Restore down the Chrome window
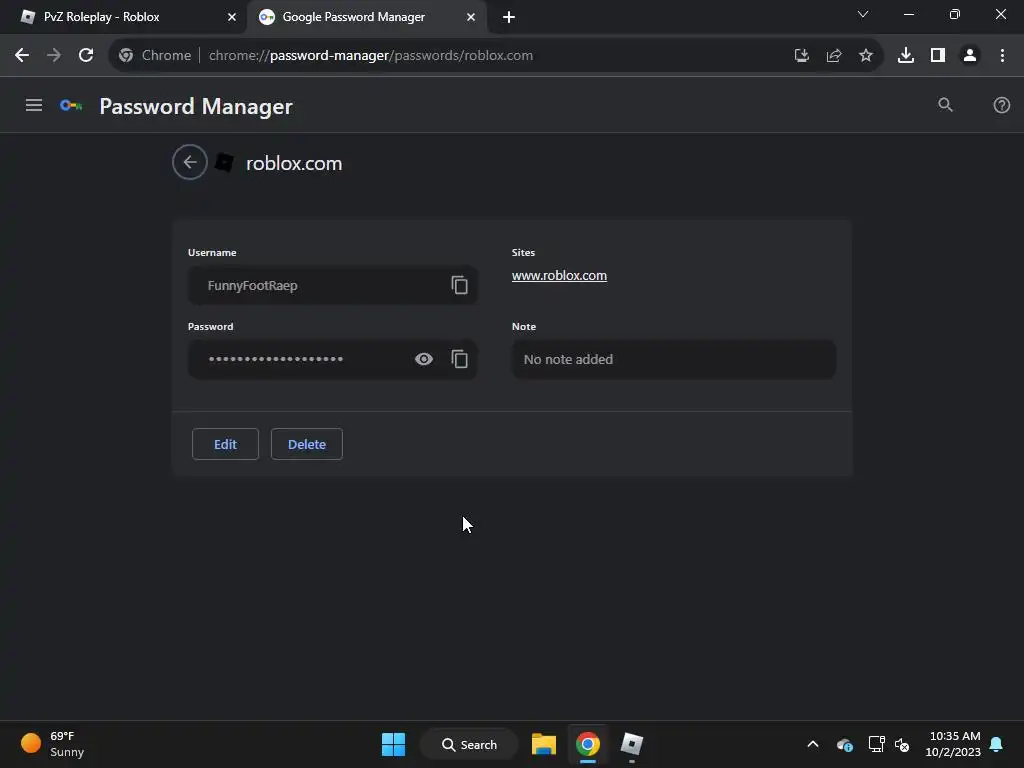Screen dimensions: 1024x768 pos(955,14)
